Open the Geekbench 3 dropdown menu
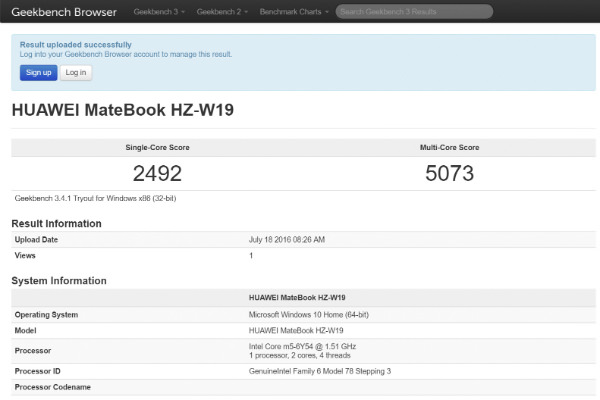 point(159,12)
